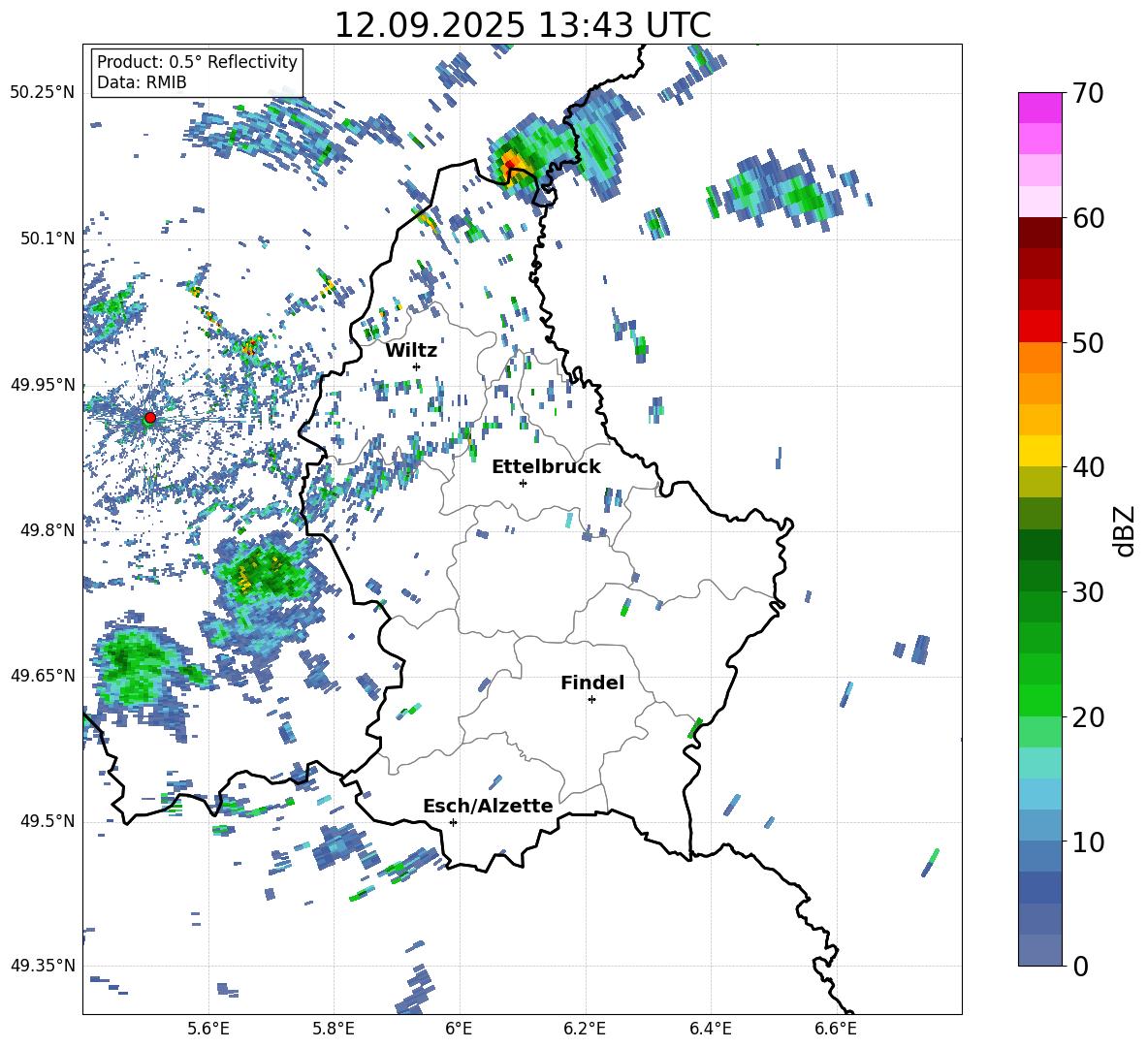Click the yellow swatch just above 40
This screenshot has width=1148, height=1048.
(1039, 451)
